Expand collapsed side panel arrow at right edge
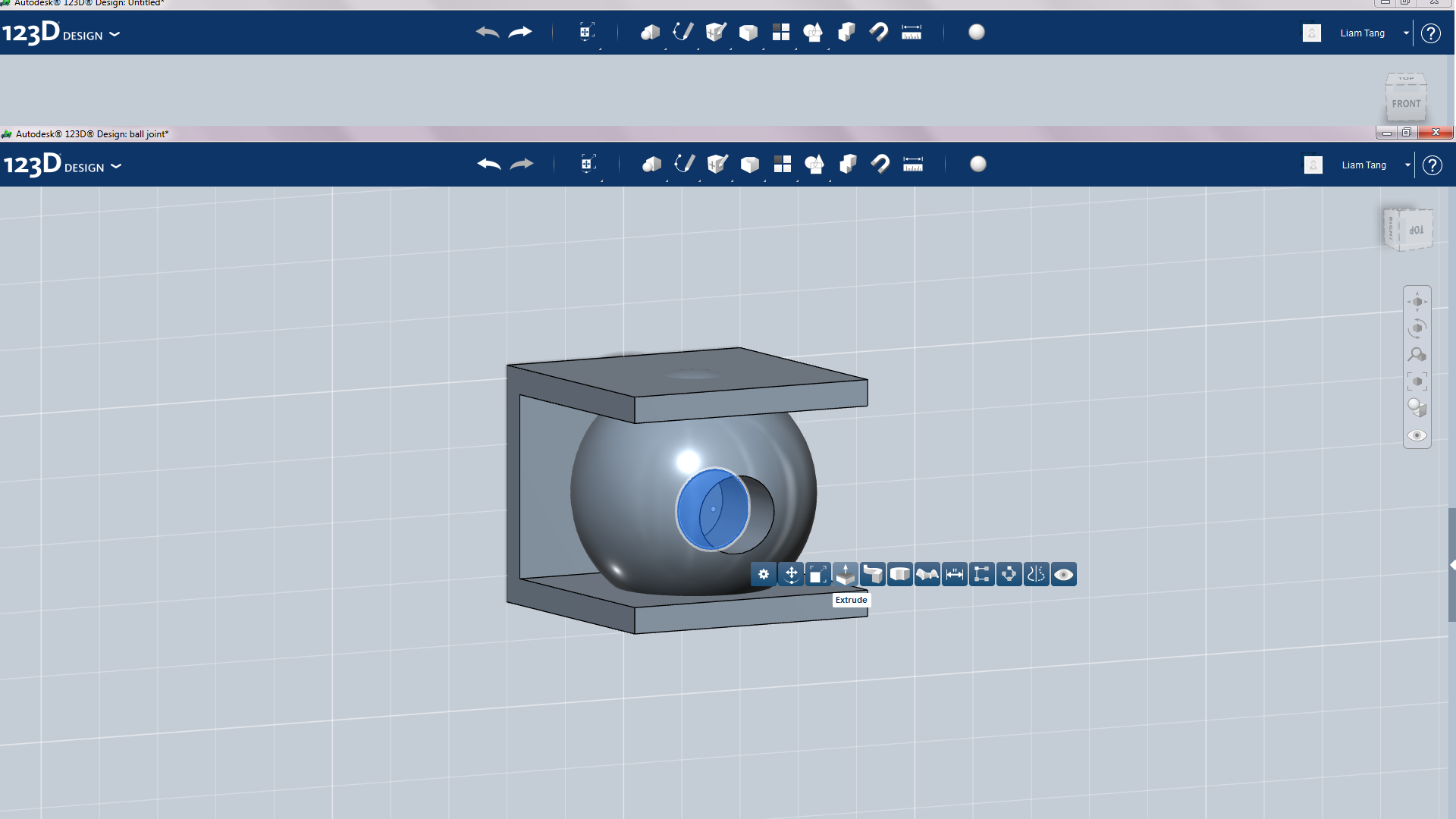1456x819 pixels. point(1452,565)
